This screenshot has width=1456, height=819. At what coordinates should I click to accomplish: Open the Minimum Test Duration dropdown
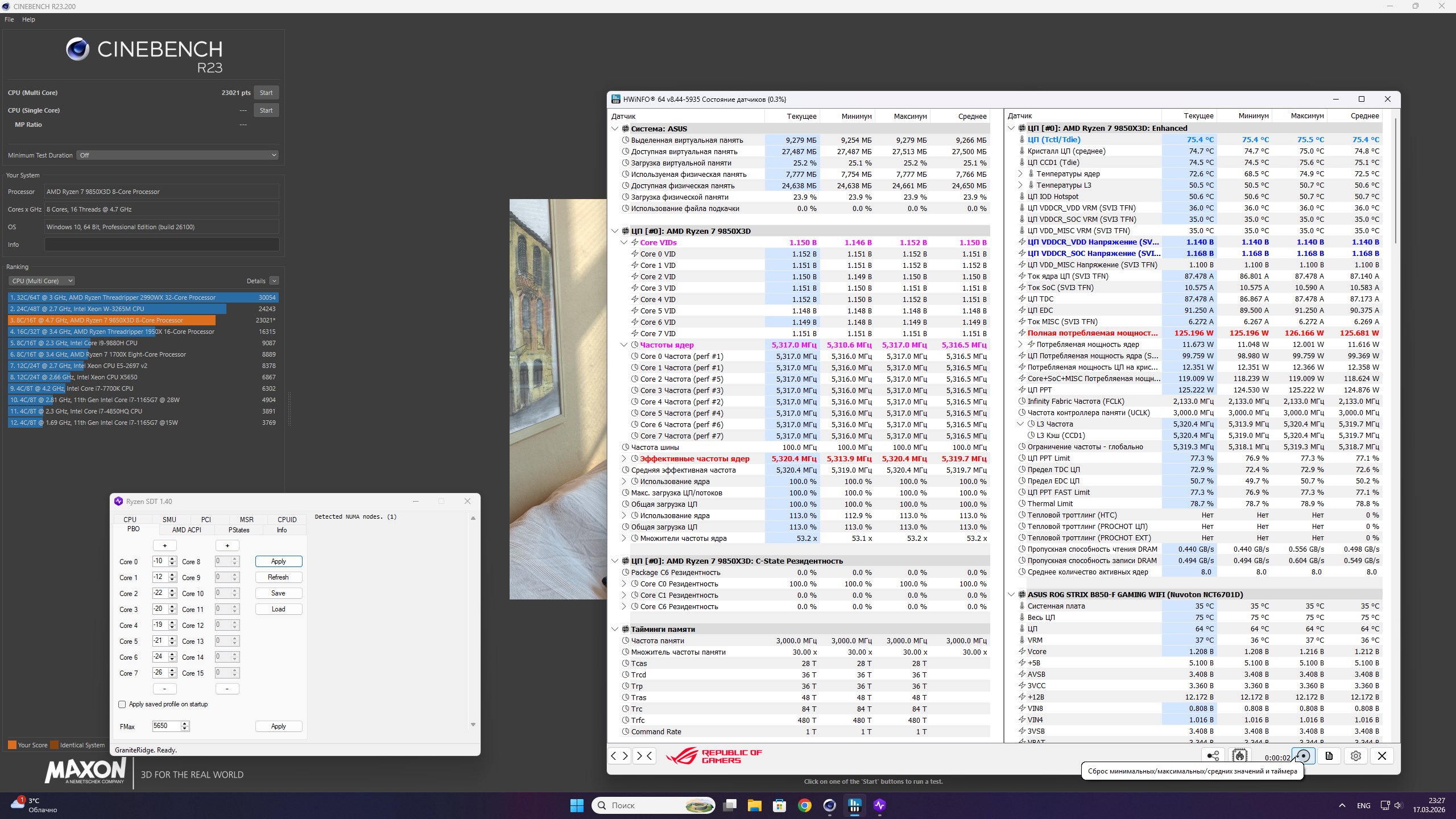click(x=177, y=155)
